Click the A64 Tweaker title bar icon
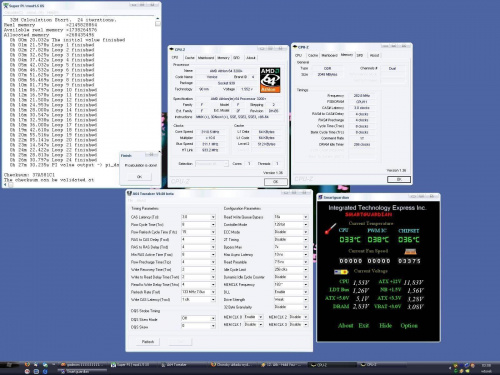Image resolution: width=500 pixels, height=375 pixels. pyautogui.click(x=129, y=193)
